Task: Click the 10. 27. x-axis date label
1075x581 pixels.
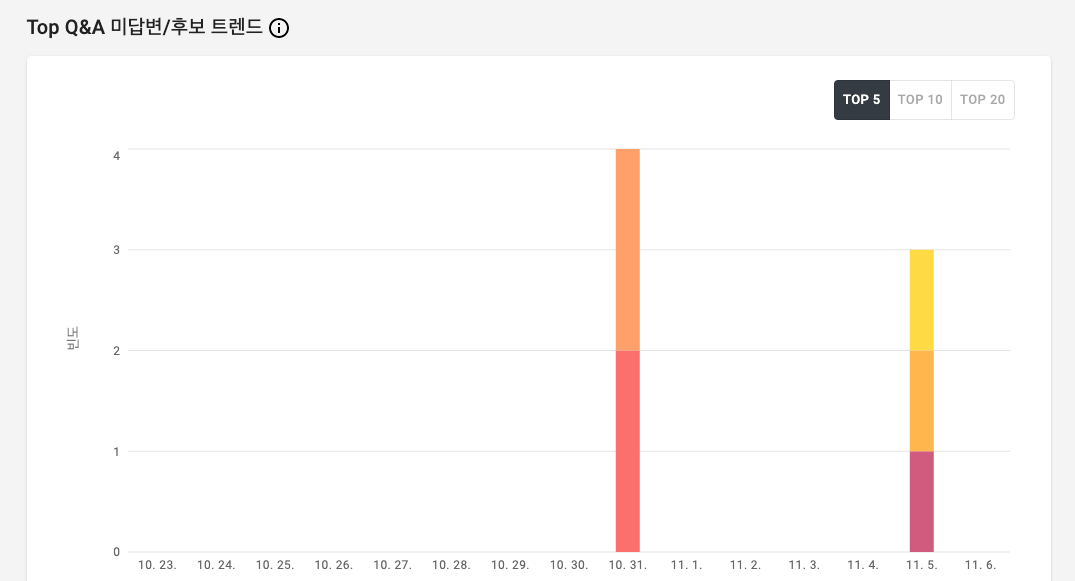Action: pos(392,565)
